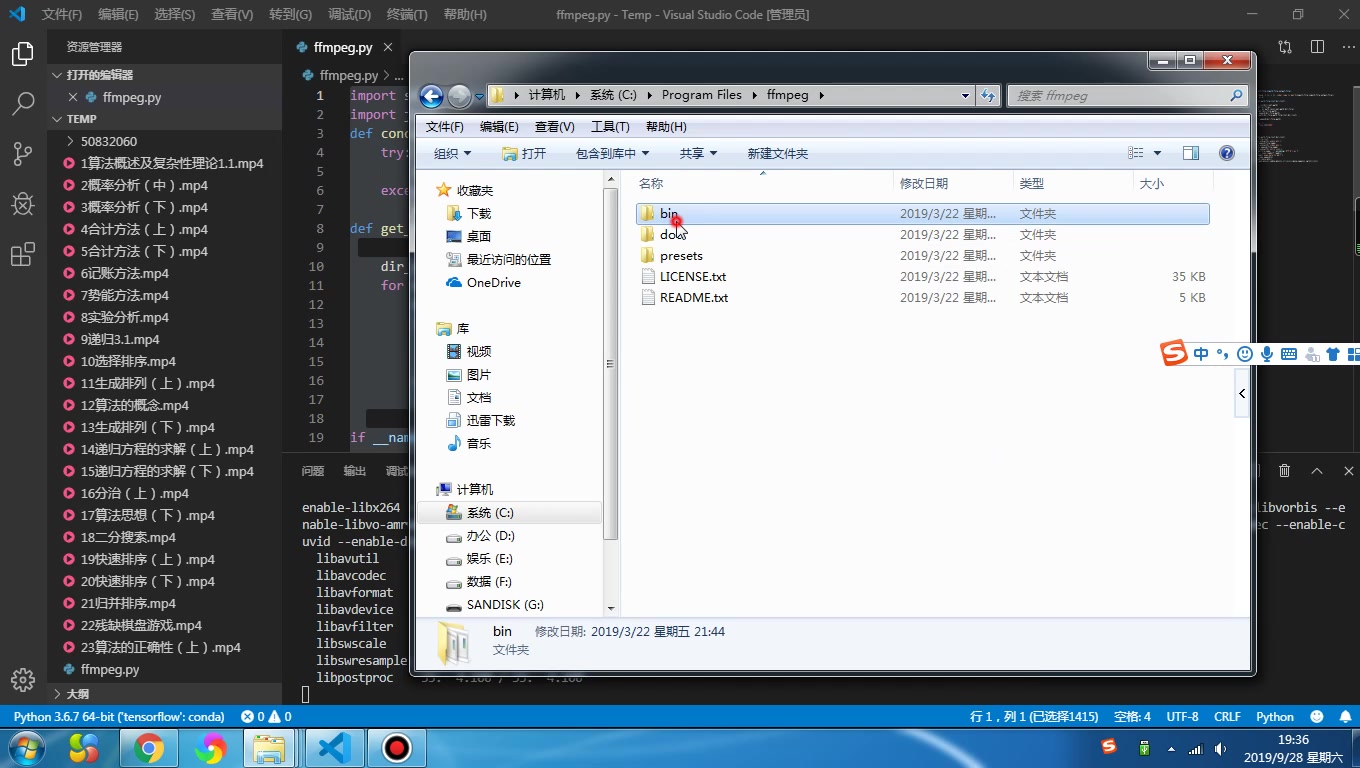Open the Debug icon in activity bar
Viewport: 1360px width, 768px height.
tap(22, 204)
